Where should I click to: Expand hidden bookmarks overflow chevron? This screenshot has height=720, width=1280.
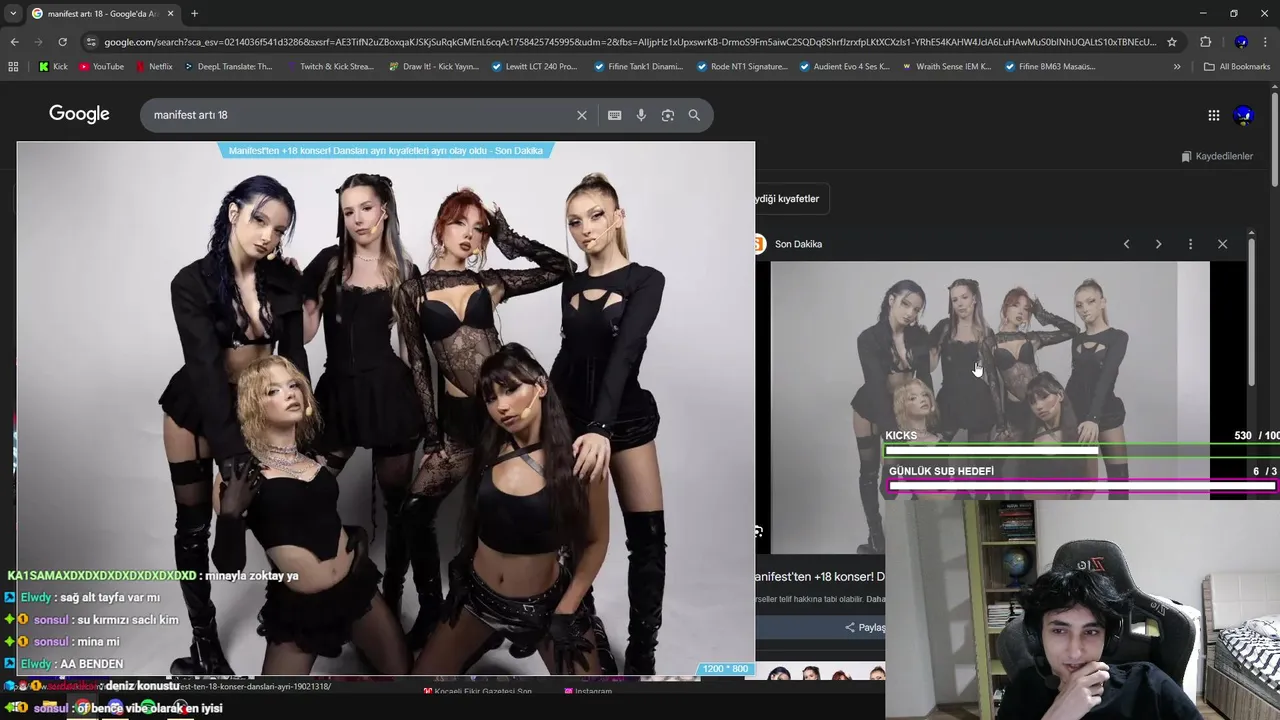(1177, 67)
